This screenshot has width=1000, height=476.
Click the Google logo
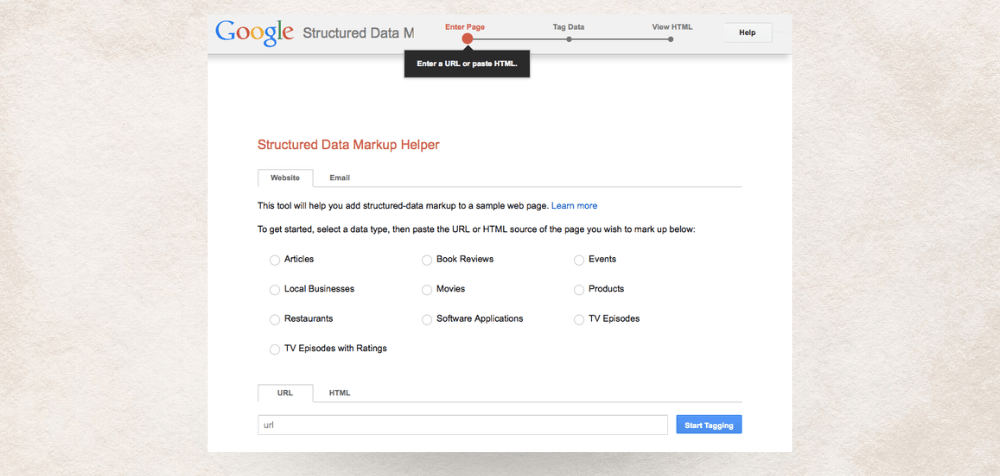(x=254, y=33)
